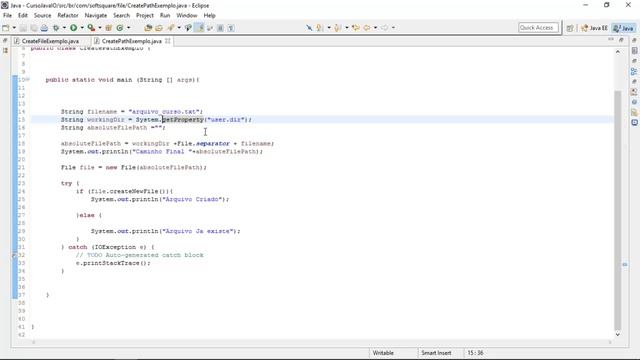Viewport: 640px width, 360px height.
Task: Click the Debug bug icon
Action: pos(56,28)
